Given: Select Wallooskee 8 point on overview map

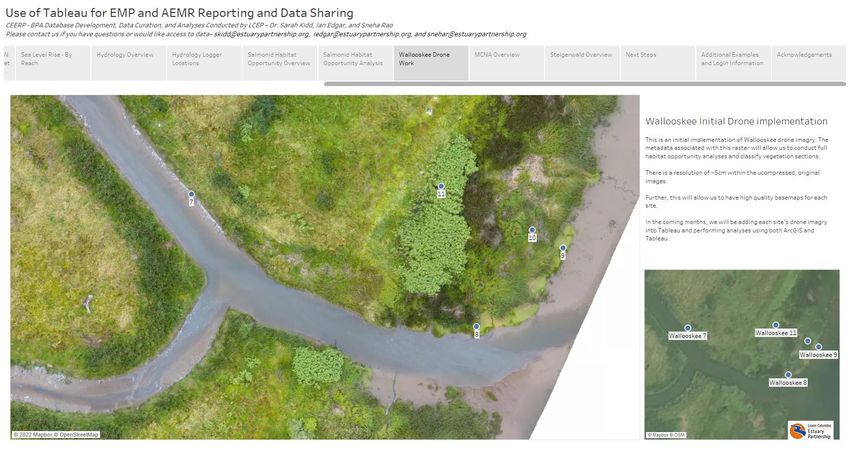Looking at the screenshot, I should point(788,375).
